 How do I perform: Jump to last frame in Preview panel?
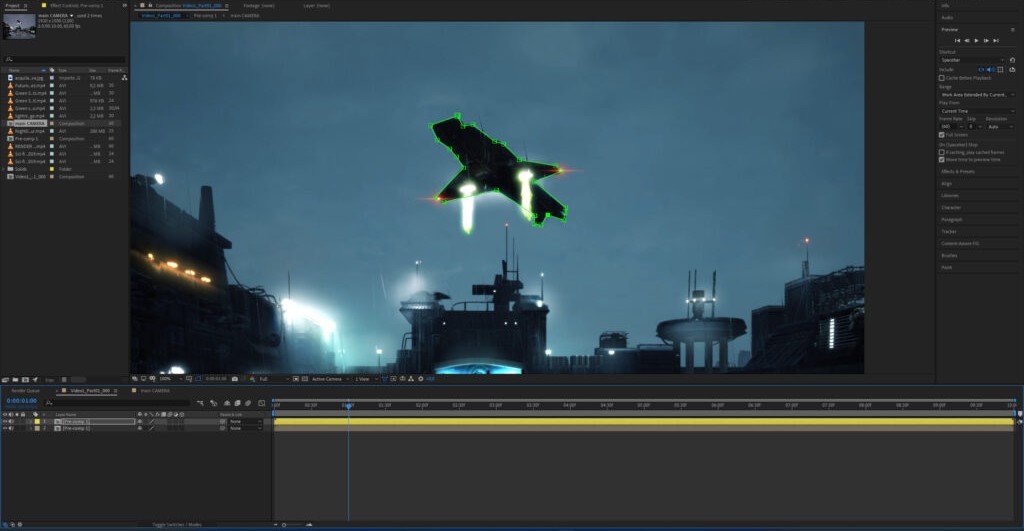click(996, 40)
